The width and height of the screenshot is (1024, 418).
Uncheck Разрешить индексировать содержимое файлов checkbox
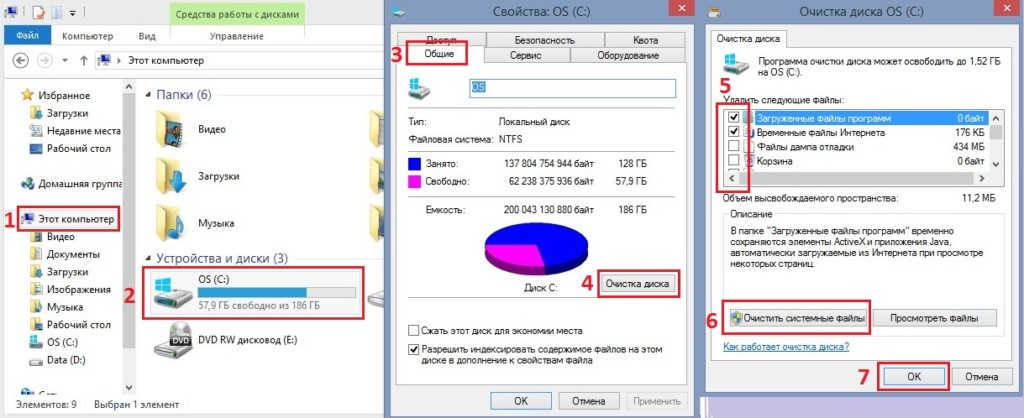coord(413,349)
